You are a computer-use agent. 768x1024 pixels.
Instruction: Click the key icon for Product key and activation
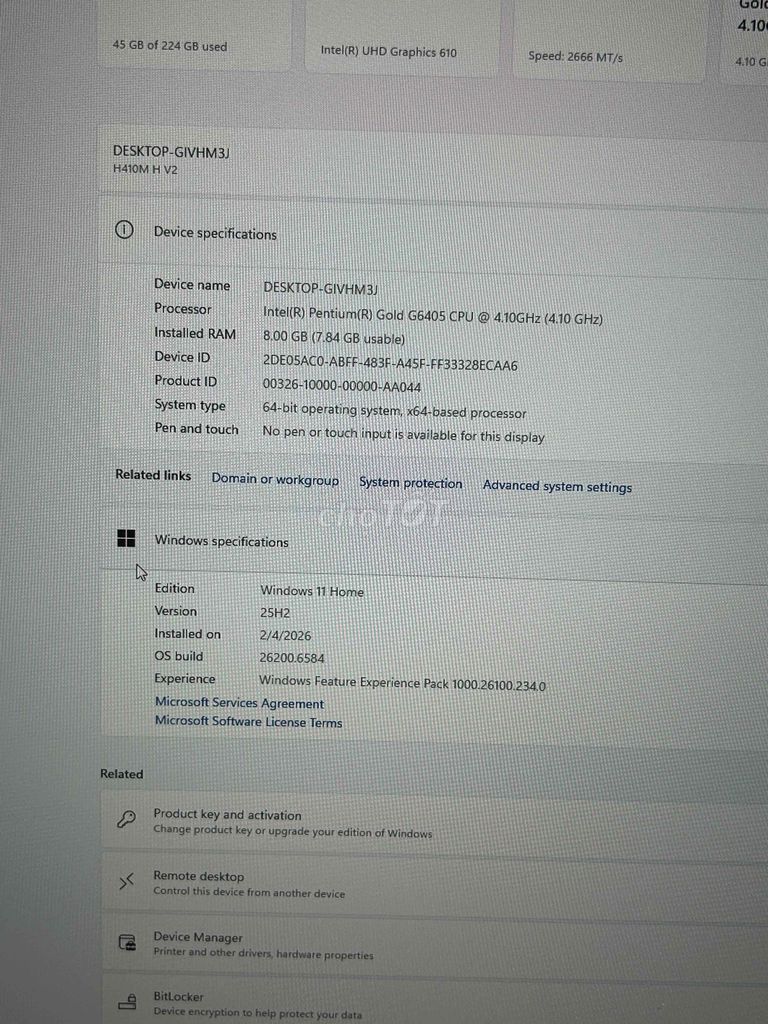click(126, 819)
